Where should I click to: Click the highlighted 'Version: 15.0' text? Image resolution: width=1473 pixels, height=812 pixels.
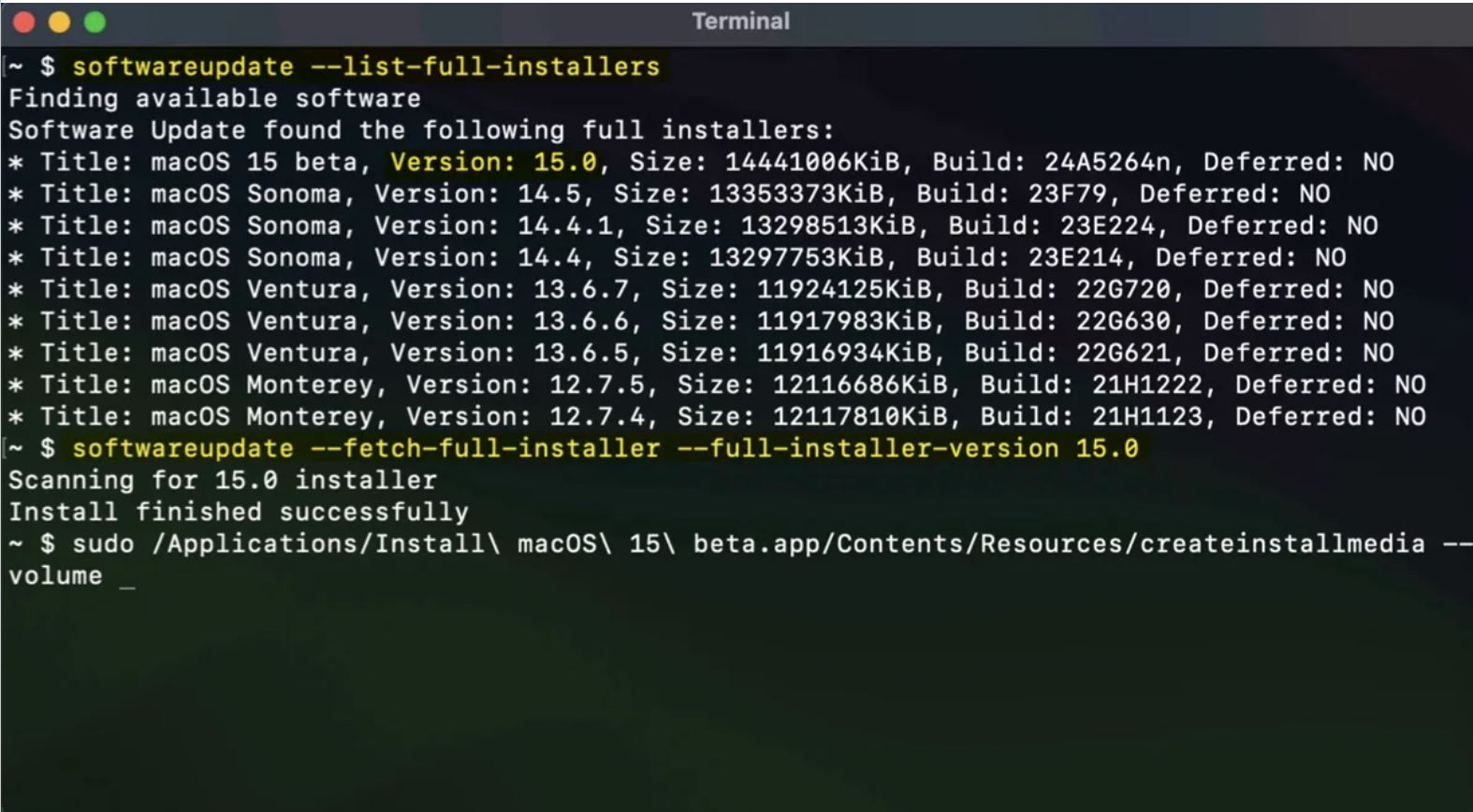click(x=493, y=162)
